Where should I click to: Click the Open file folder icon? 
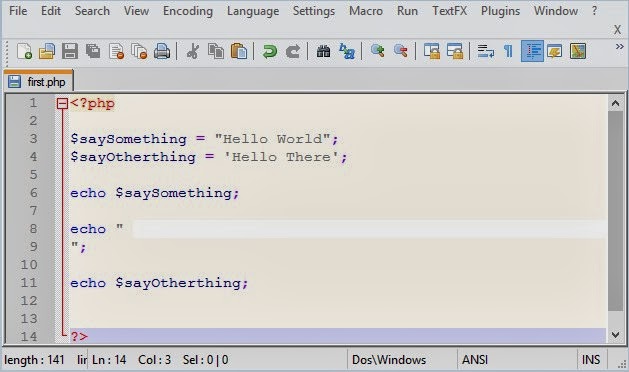coord(47,51)
